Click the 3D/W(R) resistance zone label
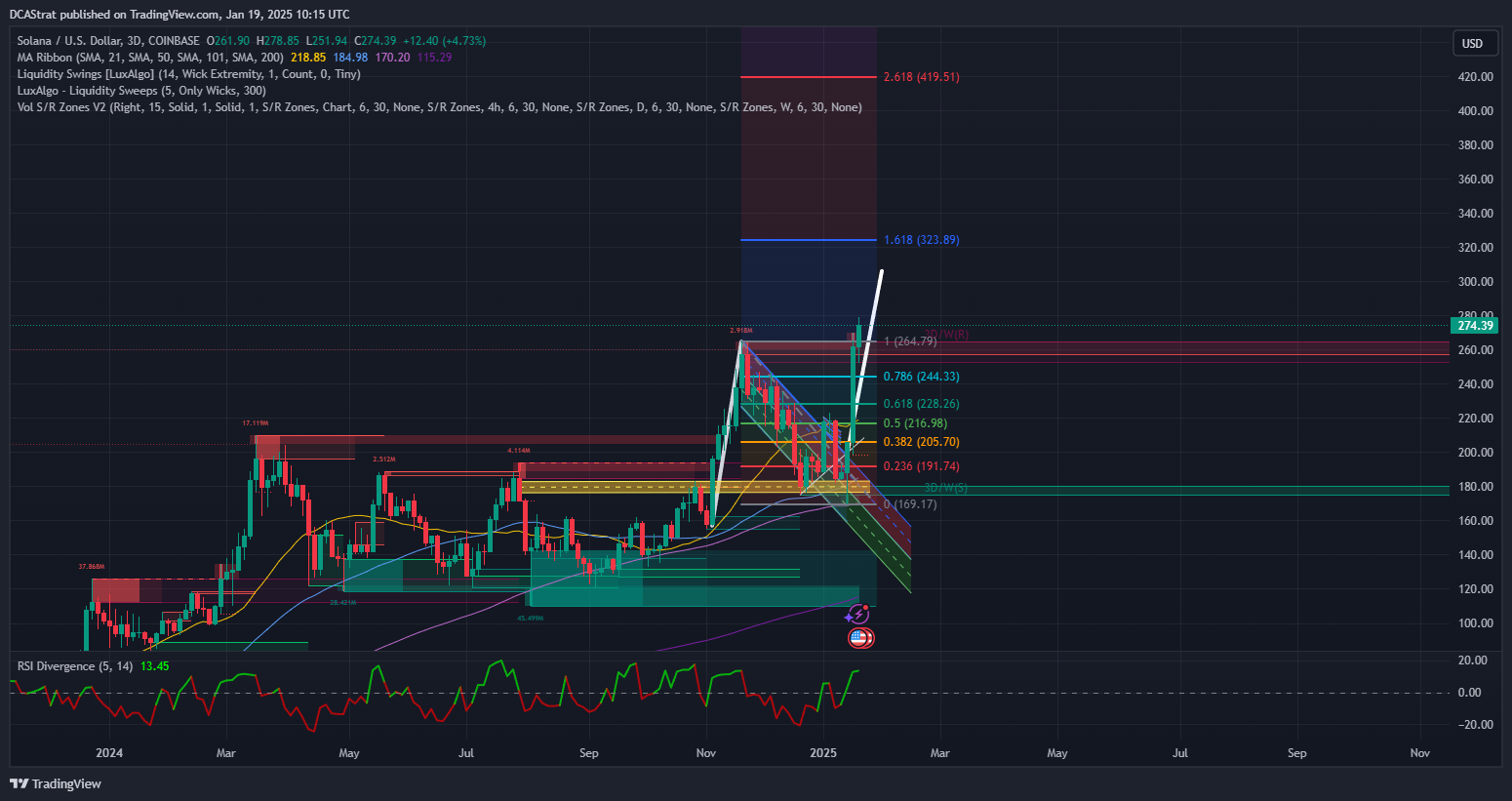Image resolution: width=1512 pixels, height=801 pixels. click(946, 335)
